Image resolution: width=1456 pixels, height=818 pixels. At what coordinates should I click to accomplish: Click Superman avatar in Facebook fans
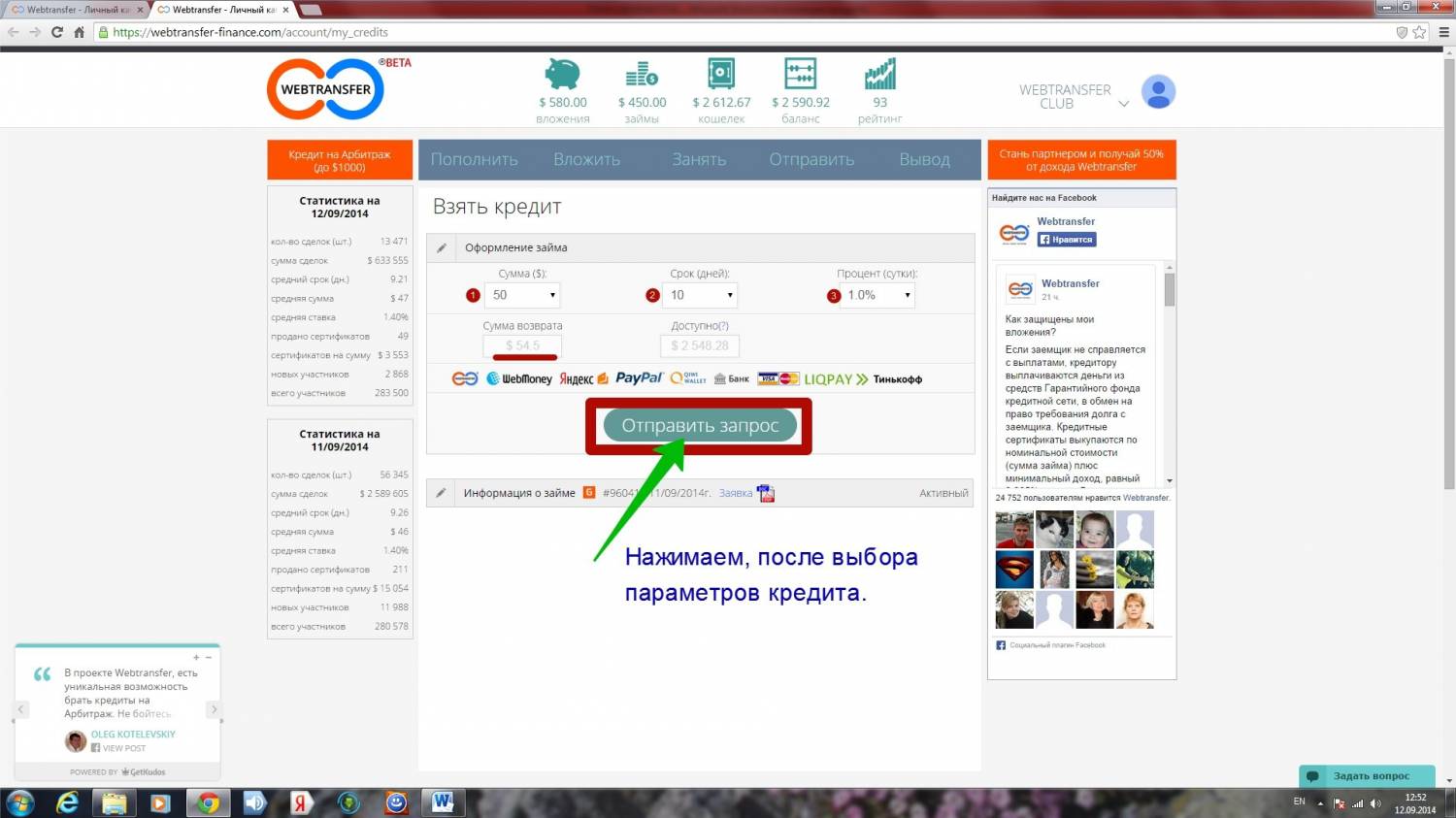[1014, 570]
